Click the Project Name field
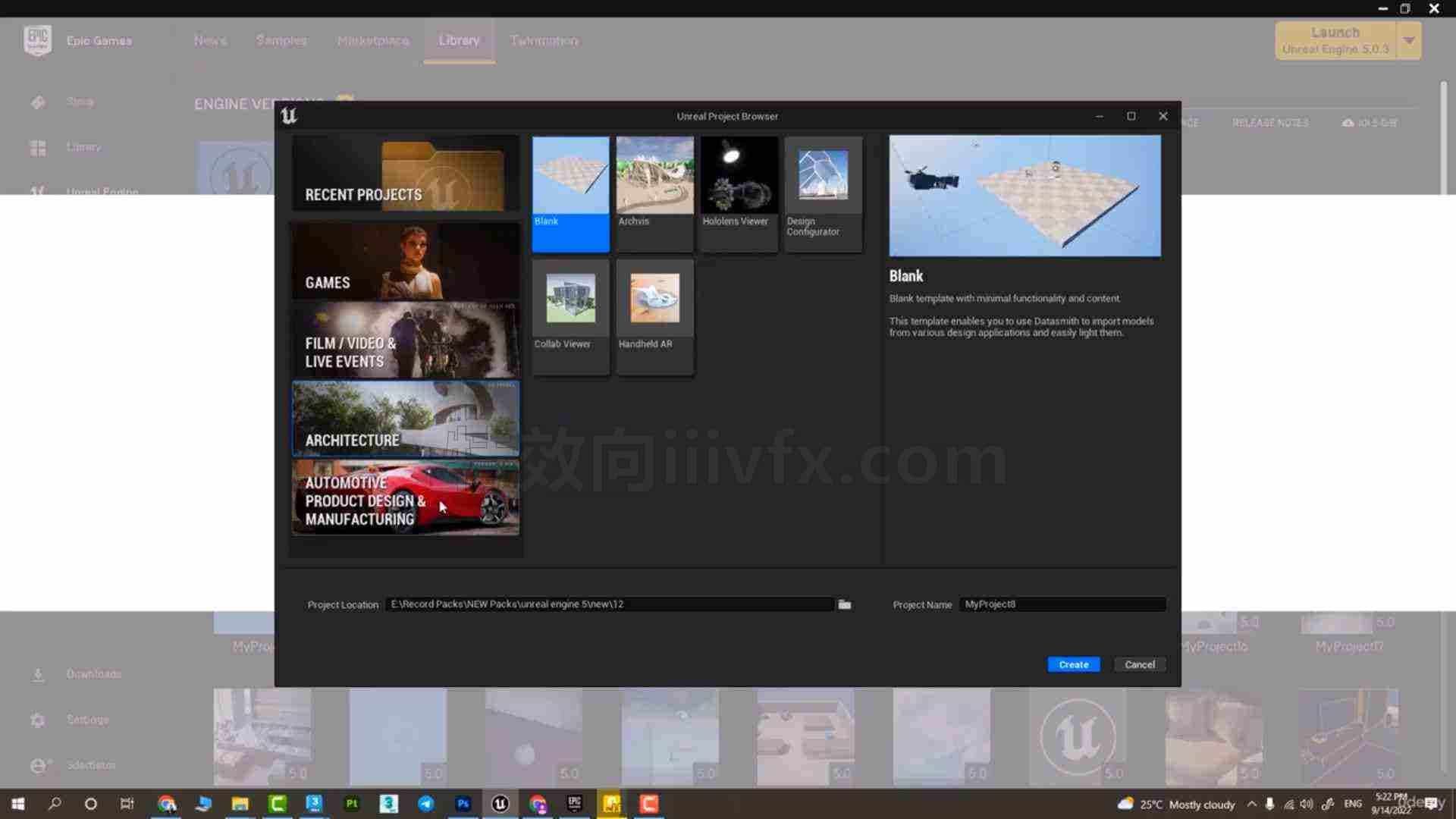 tap(1062, 604)
